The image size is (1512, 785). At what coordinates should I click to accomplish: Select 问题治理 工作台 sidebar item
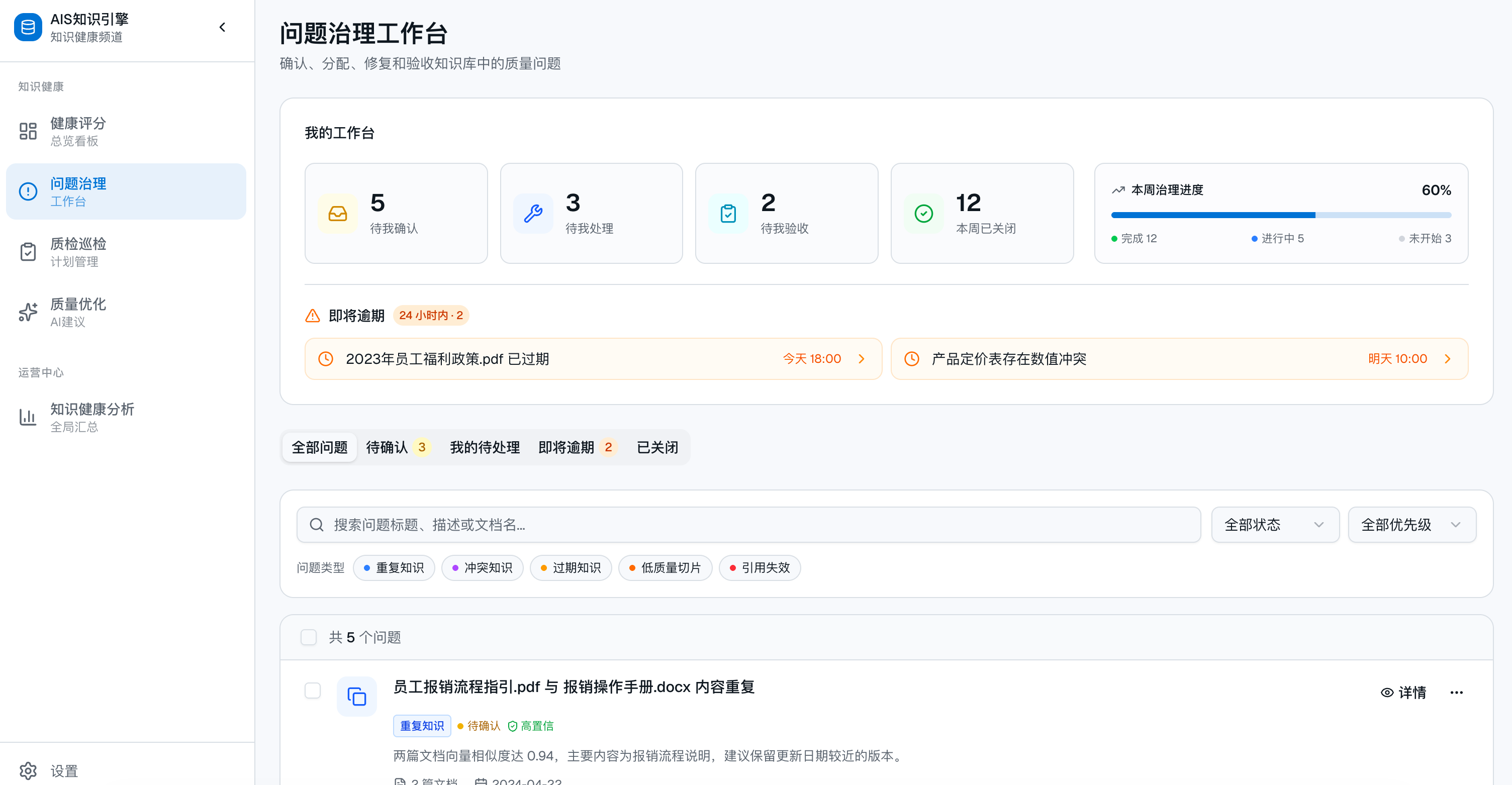click(x=126, y=192)
